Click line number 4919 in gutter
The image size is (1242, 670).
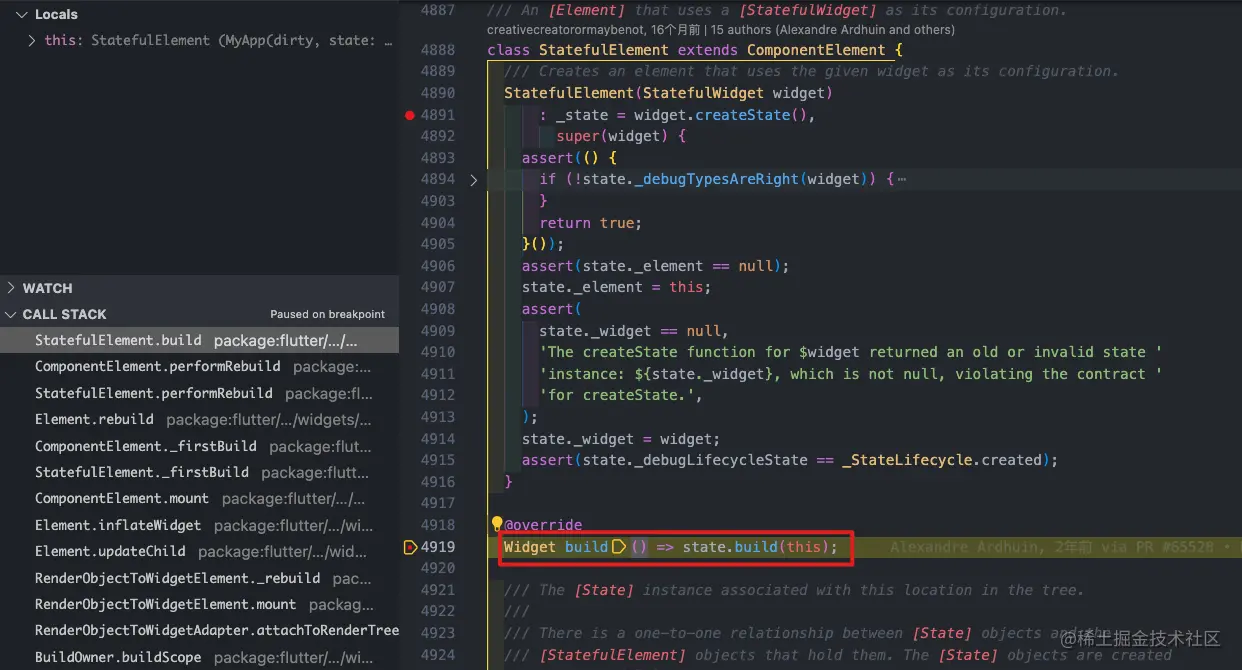(x=438, y=547)
